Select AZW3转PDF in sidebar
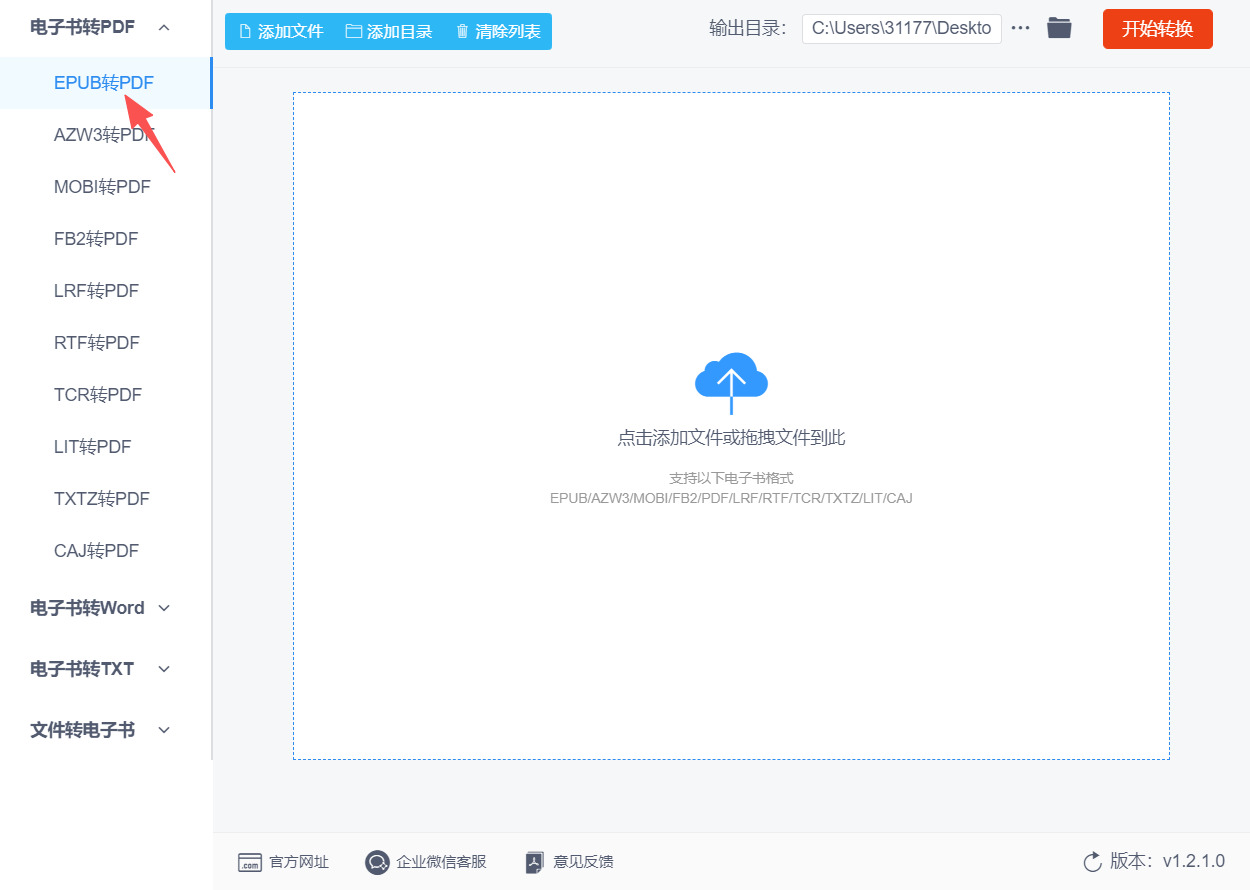 [x=104, y=135]
